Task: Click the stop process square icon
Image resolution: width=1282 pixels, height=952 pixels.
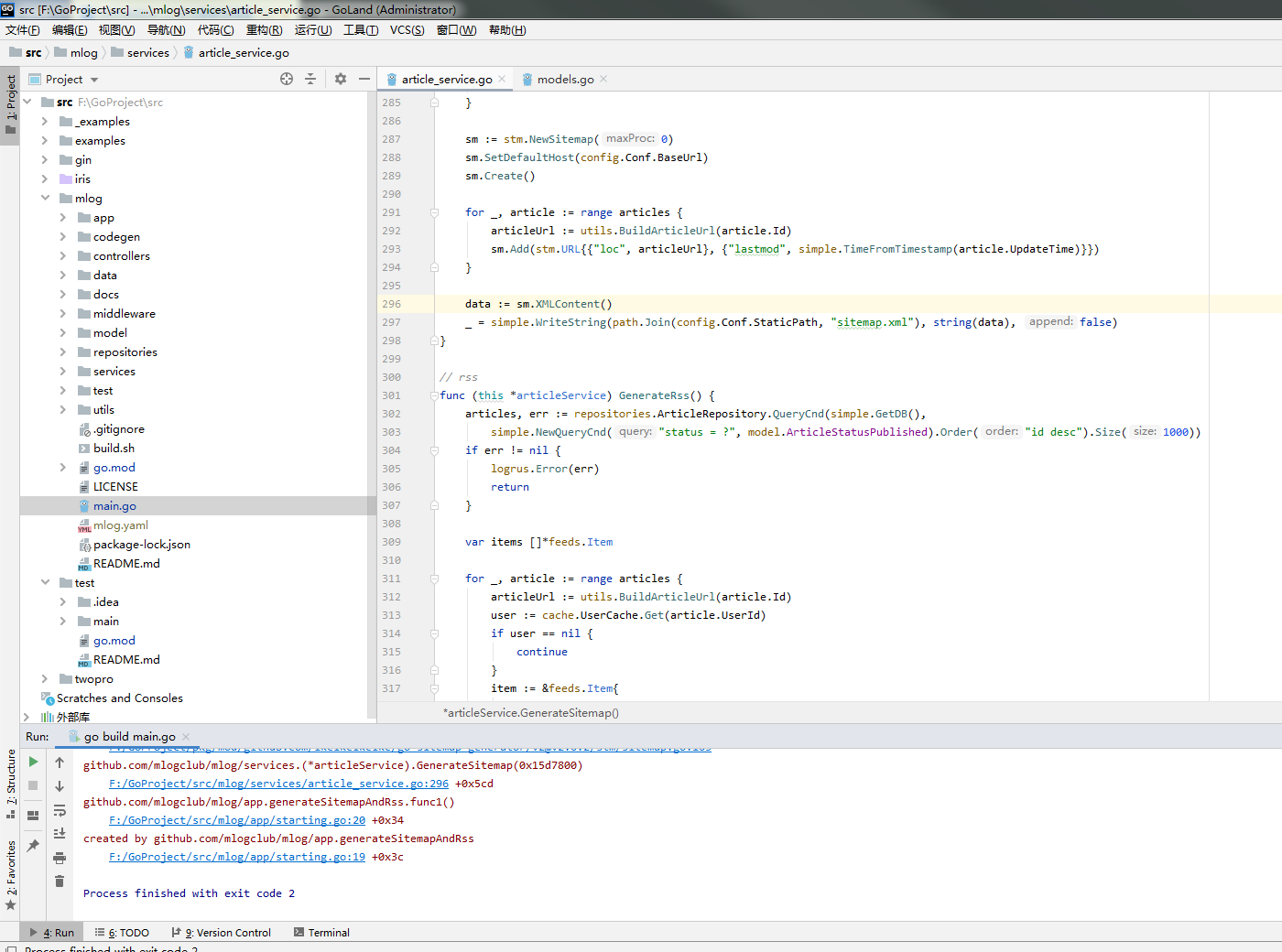Action: click(x=33, y=785)
